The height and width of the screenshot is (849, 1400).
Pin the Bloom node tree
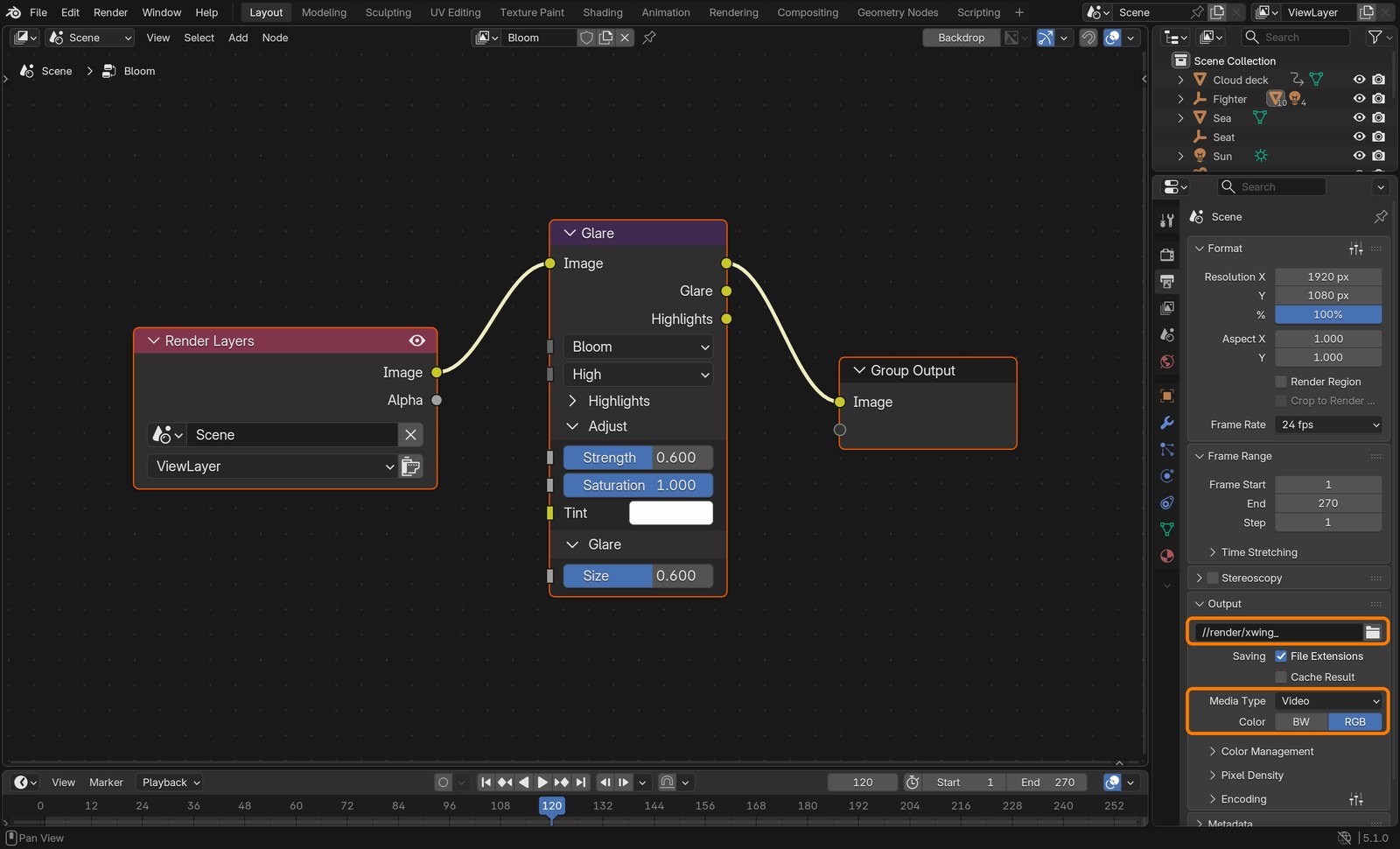(x=649, y=38)
